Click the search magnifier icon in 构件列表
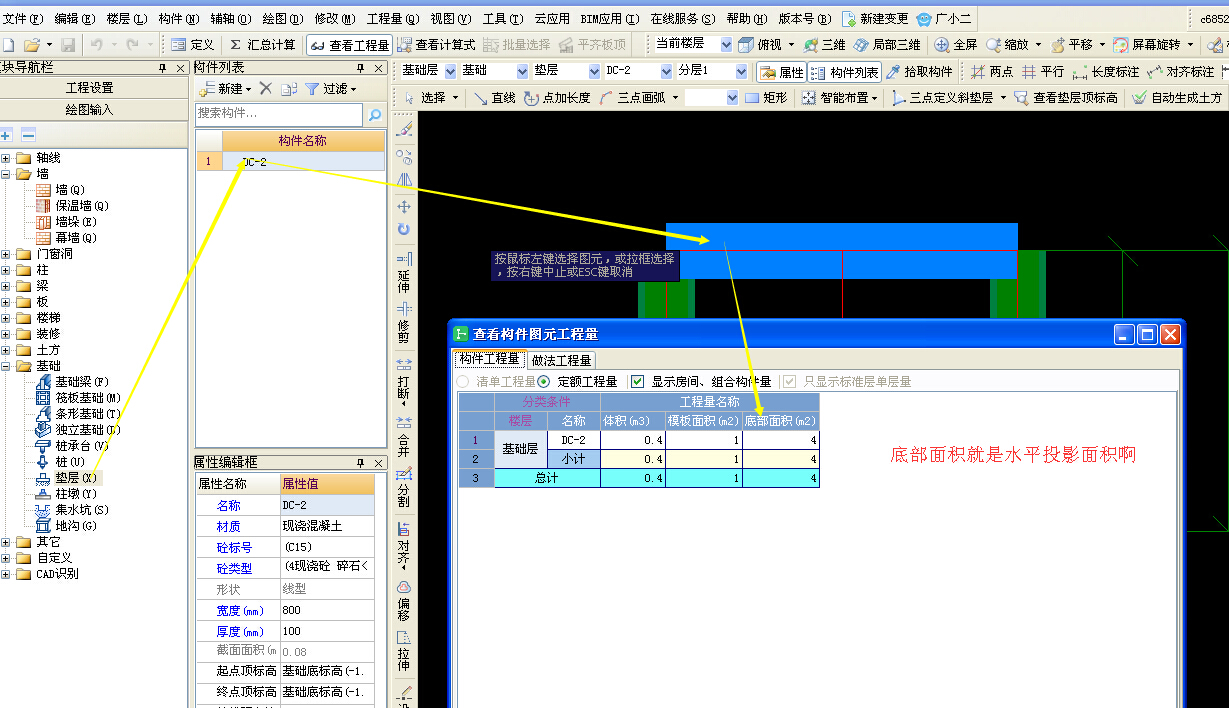This screenshot has height=708, width=1229. click(x=374, y=116)
